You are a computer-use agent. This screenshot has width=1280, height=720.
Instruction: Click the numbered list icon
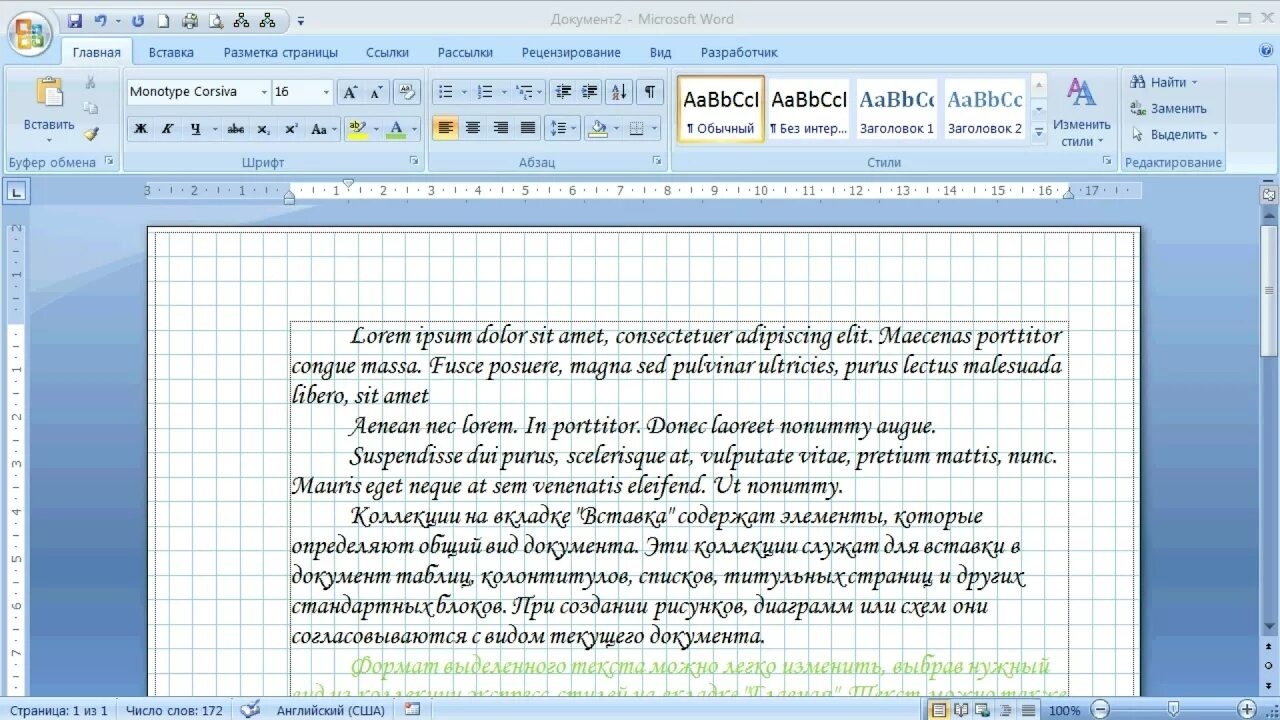[485, 92]
